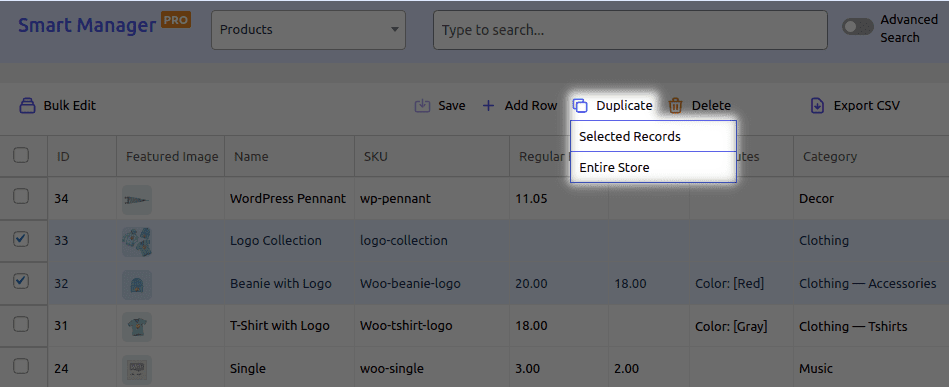Click the Delete trash icon
Screen dimensions: 949x387
click(x=675, y=105)
